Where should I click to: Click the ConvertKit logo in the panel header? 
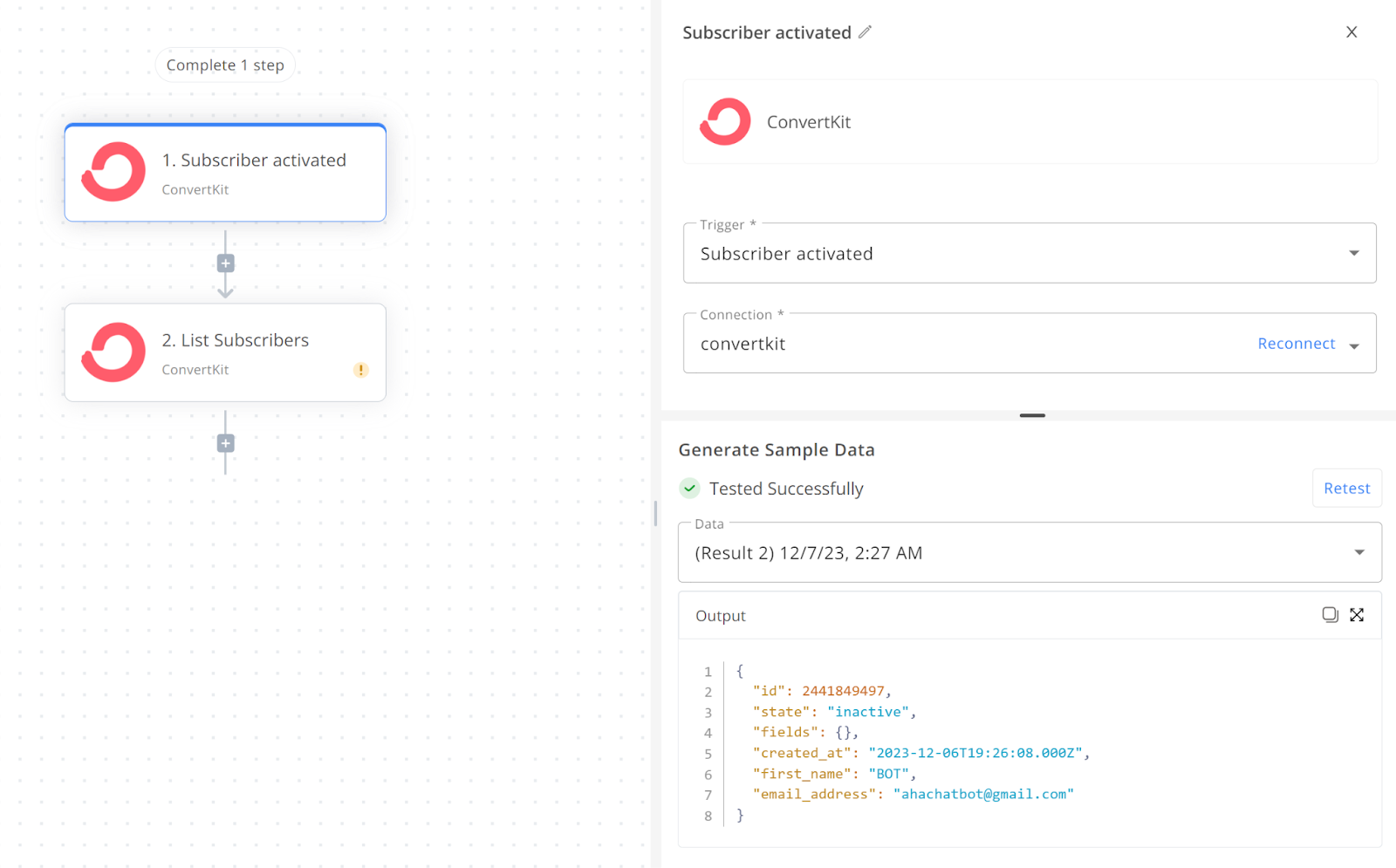click(725, 122)
